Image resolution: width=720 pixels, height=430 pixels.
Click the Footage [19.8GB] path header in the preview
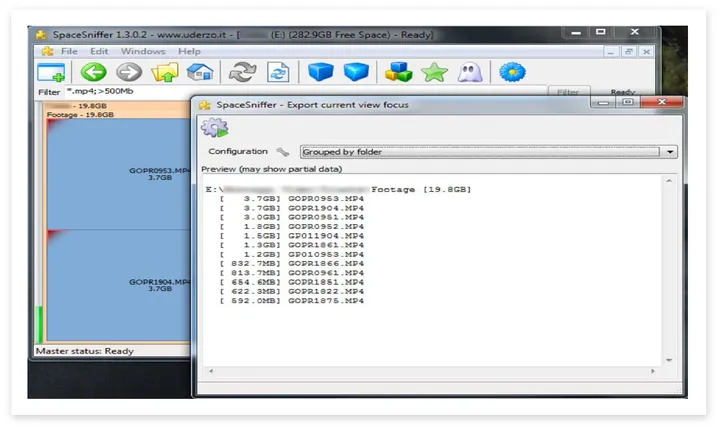(x=421, y=189)
